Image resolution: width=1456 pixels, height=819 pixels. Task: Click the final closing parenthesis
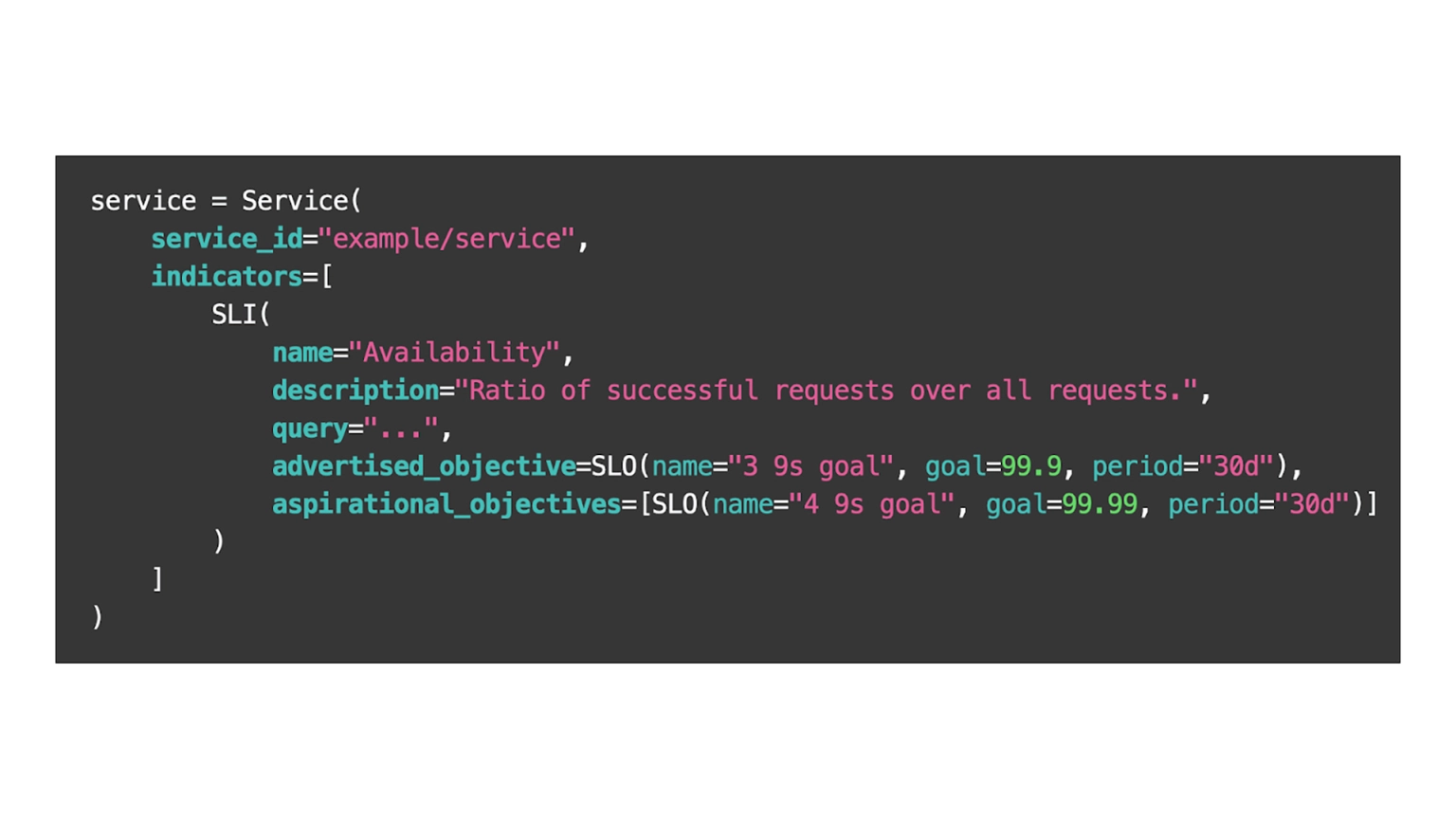(x=97, y=617)
